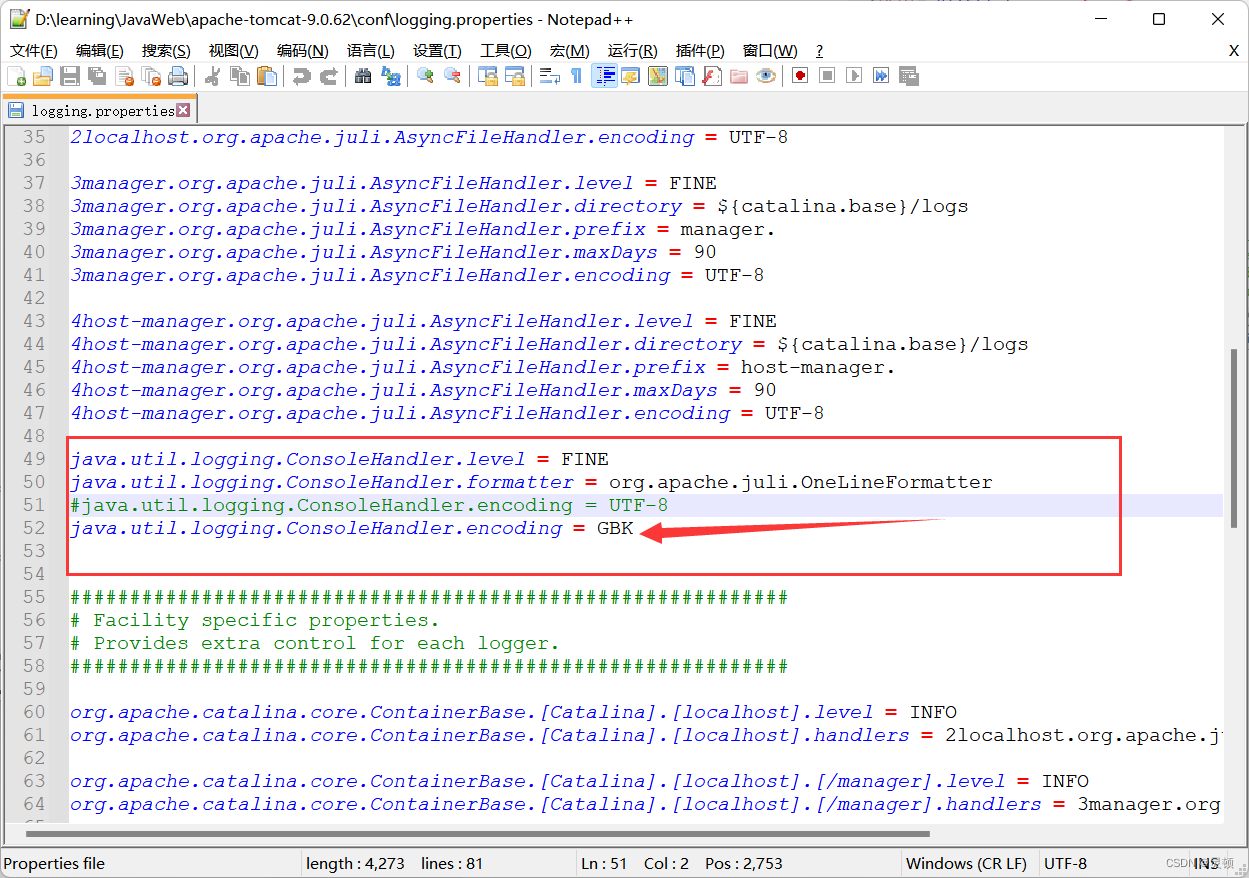Open the 视图(V) menu

[x=233, y=50]
